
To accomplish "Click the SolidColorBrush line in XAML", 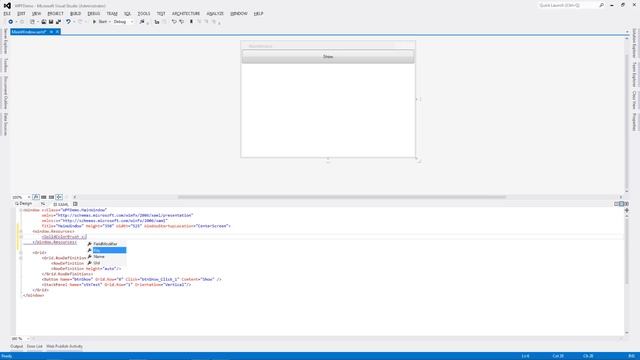I will 64,237.
